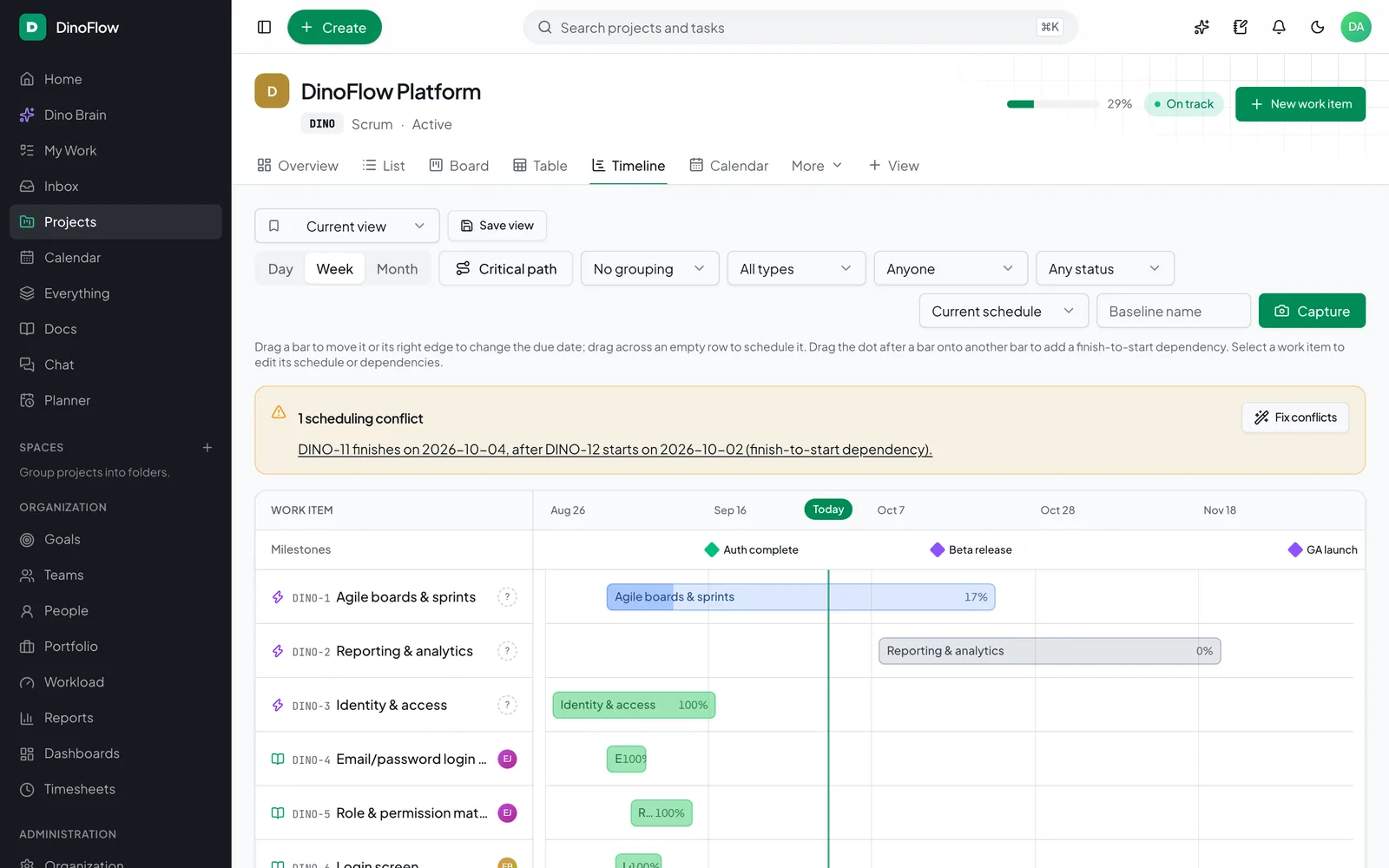1389x868 pixels.
Task: Open the notifications bell
Action: (1279, 27)
